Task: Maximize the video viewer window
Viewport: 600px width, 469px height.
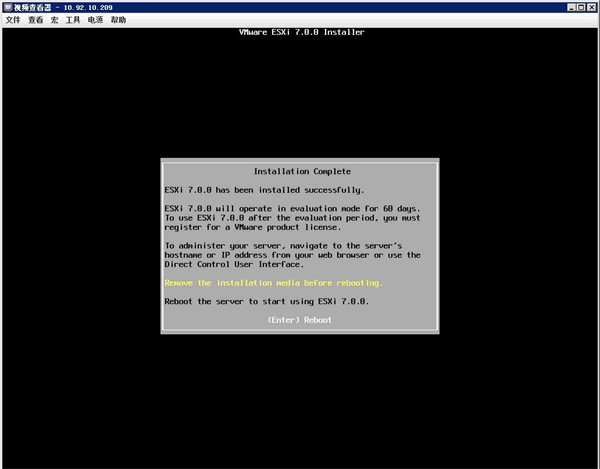Action: point(581,7)
